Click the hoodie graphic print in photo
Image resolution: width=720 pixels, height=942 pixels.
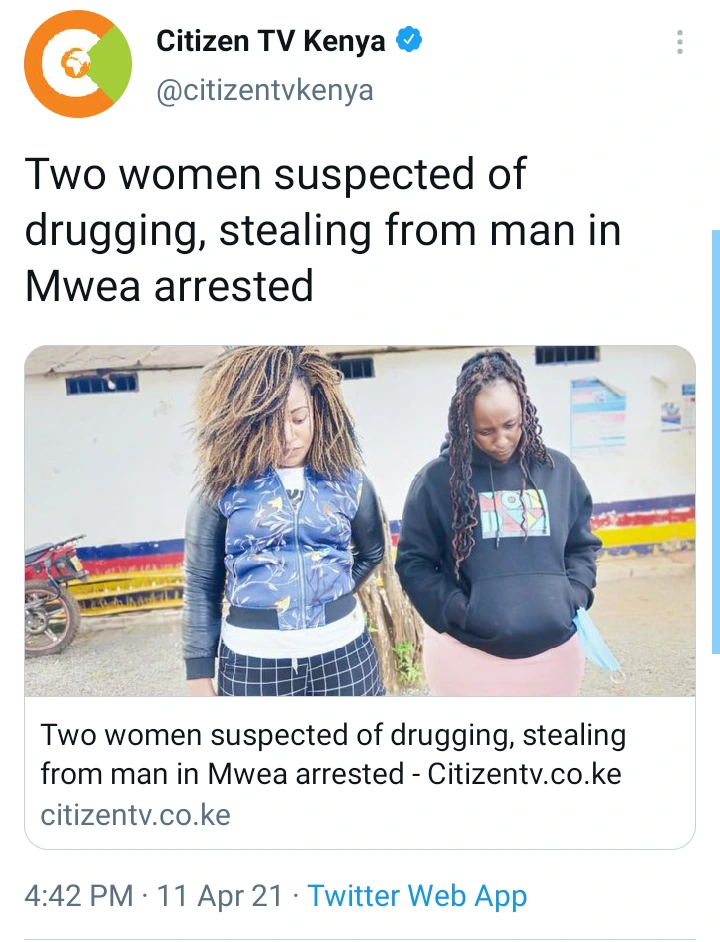[515, 513]
